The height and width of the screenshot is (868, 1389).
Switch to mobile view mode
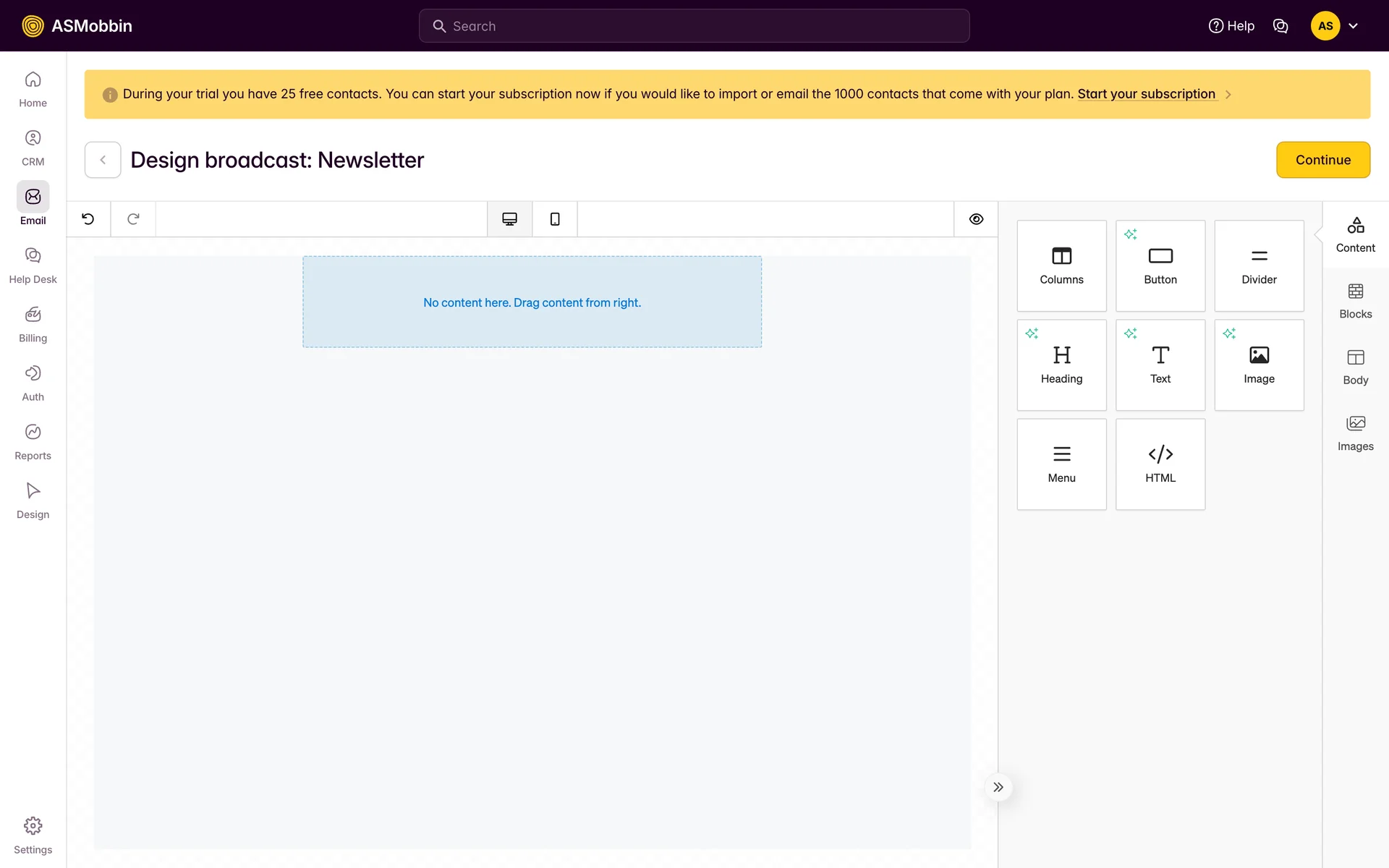[x=555, y=219]
